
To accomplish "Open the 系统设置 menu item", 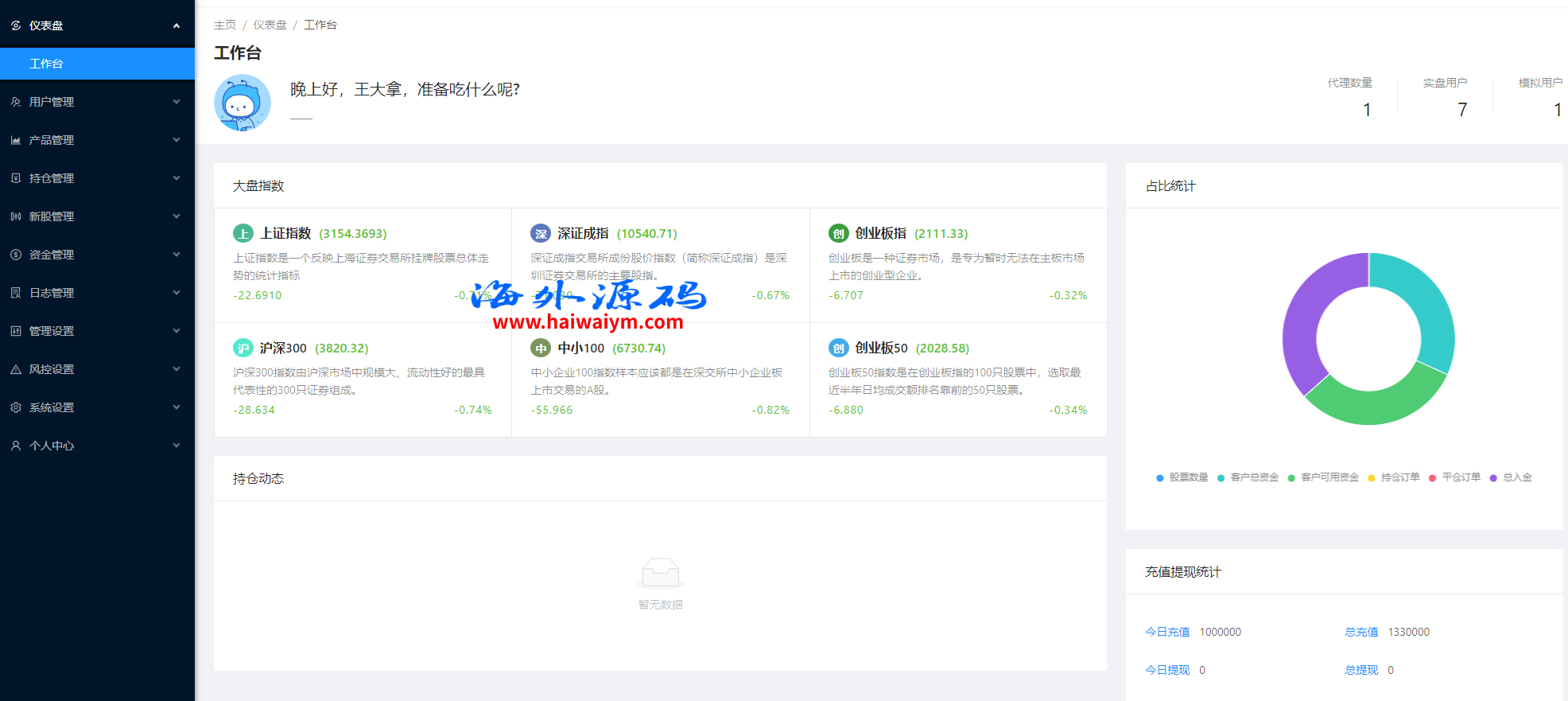I will click(x=97, y=407).
